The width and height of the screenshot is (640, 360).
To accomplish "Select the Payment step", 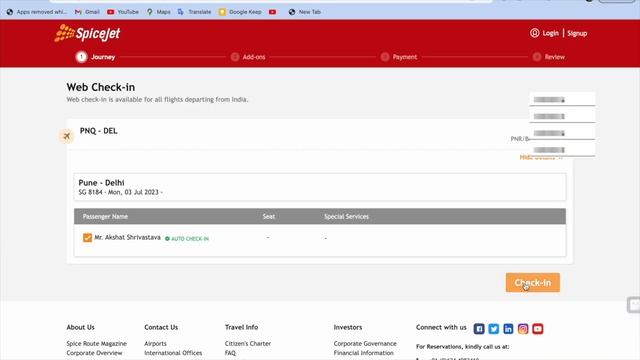I will pos(399,57).
